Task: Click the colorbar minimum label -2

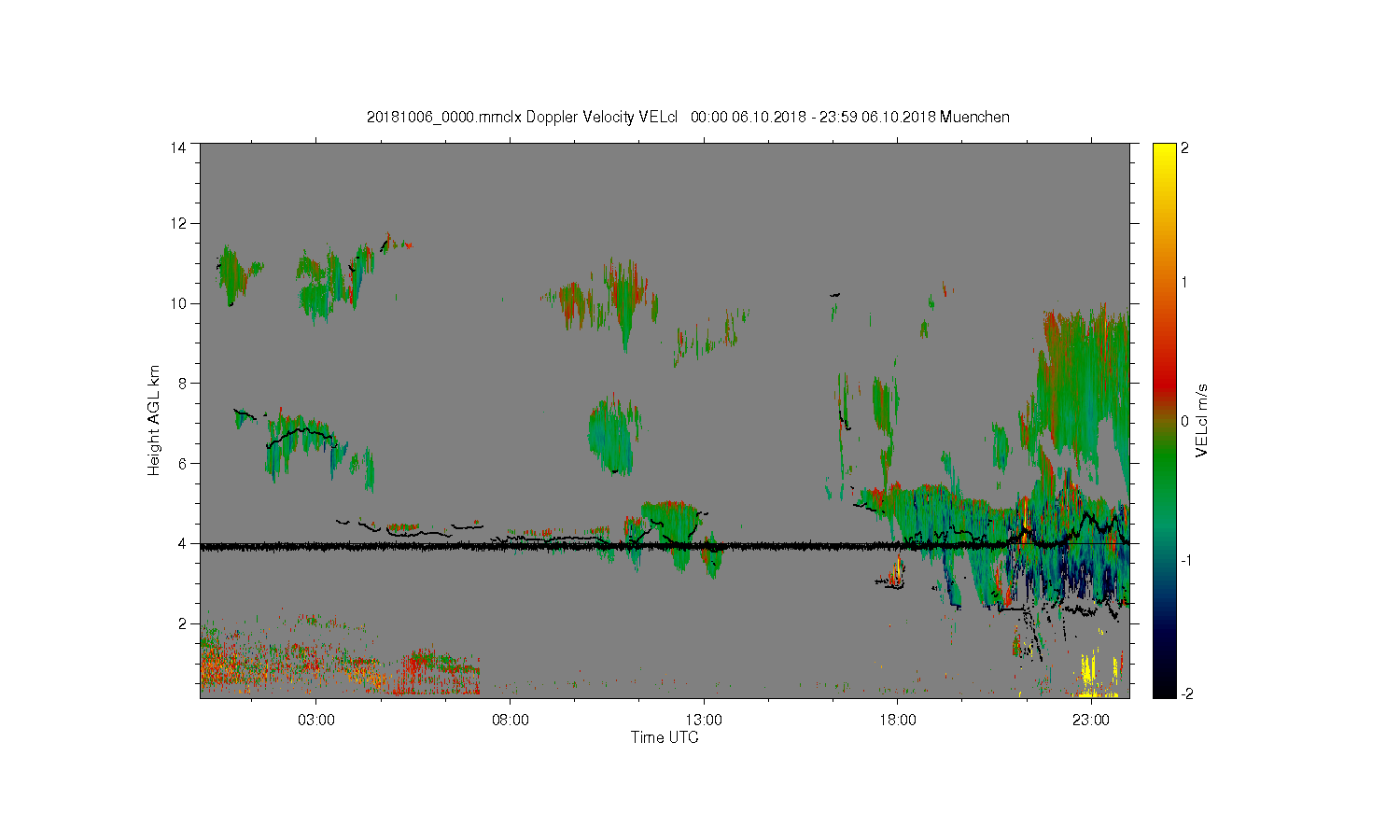Action: pos(1187,693)
